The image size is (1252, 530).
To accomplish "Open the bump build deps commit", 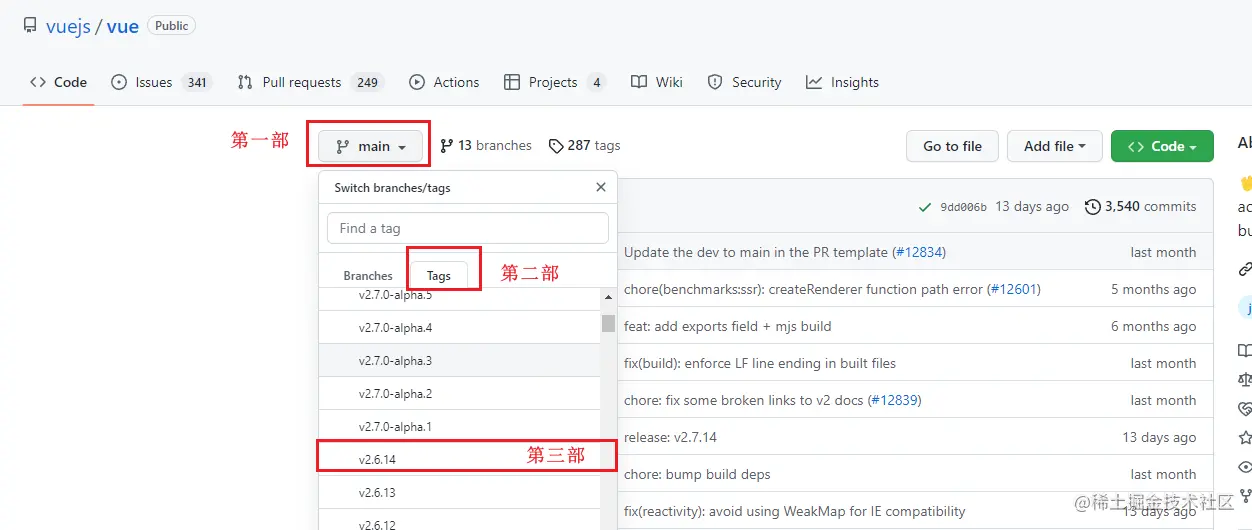I will (697, 474).
